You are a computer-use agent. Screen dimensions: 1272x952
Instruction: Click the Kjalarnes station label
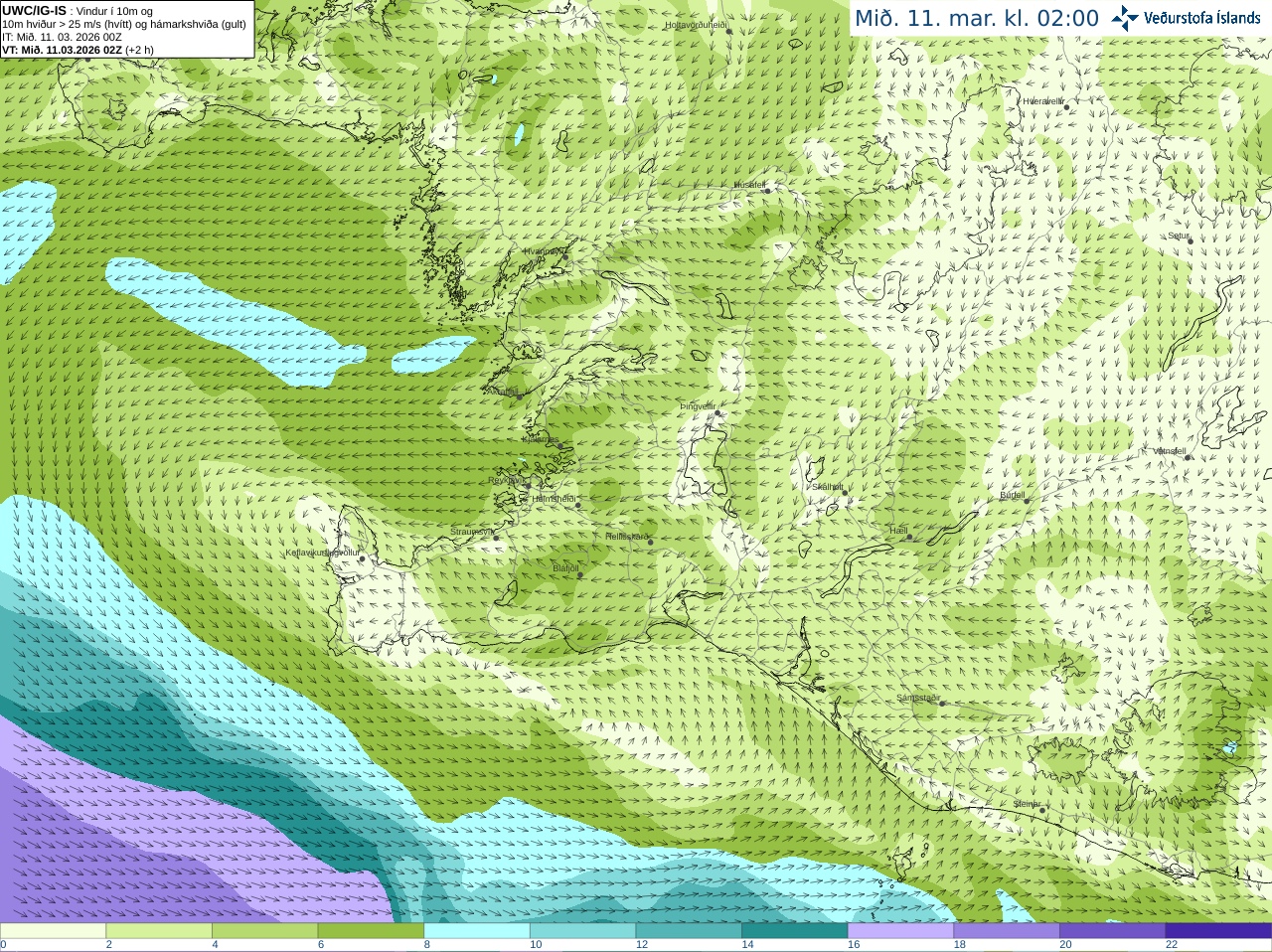541,439
